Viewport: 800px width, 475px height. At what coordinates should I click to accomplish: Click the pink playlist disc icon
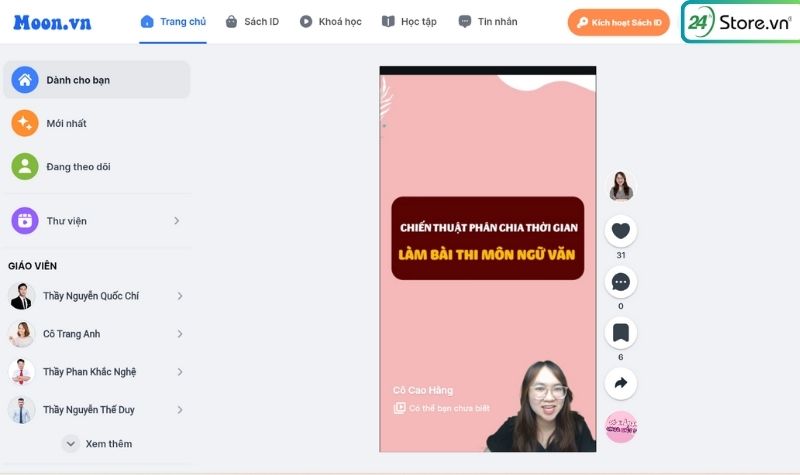621,427
